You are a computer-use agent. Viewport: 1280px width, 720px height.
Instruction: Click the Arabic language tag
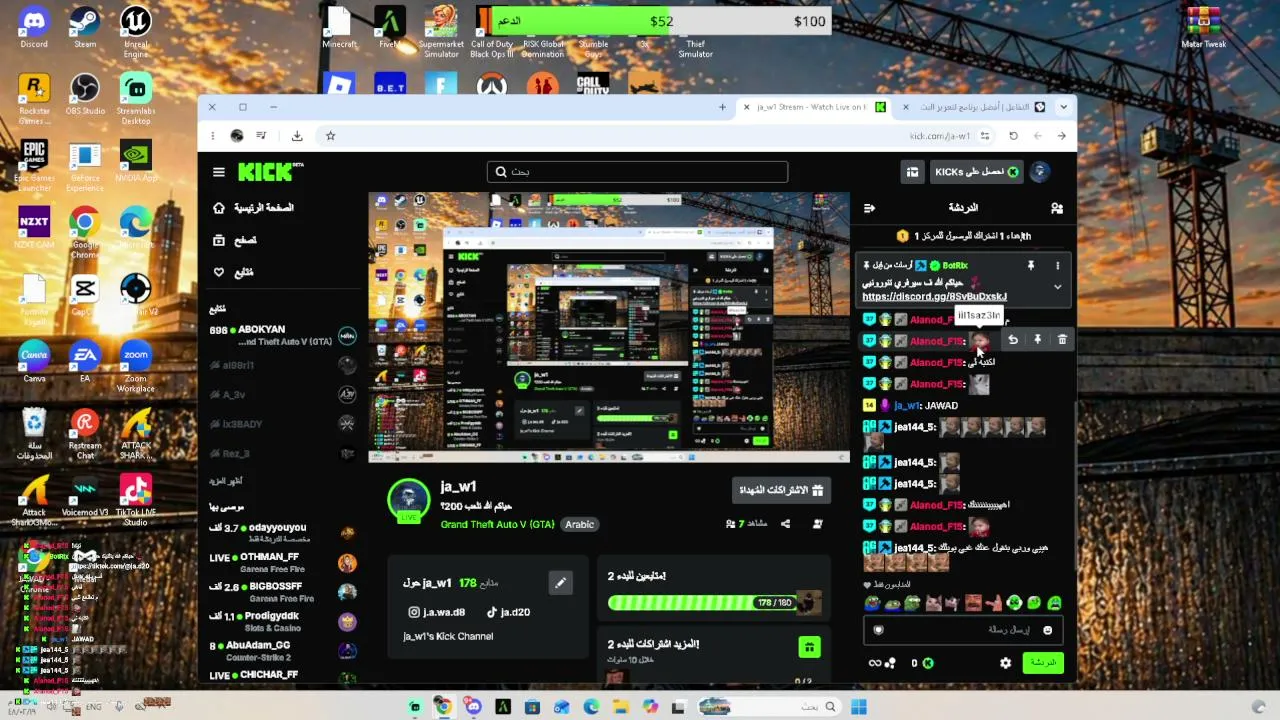click(579, 524)
